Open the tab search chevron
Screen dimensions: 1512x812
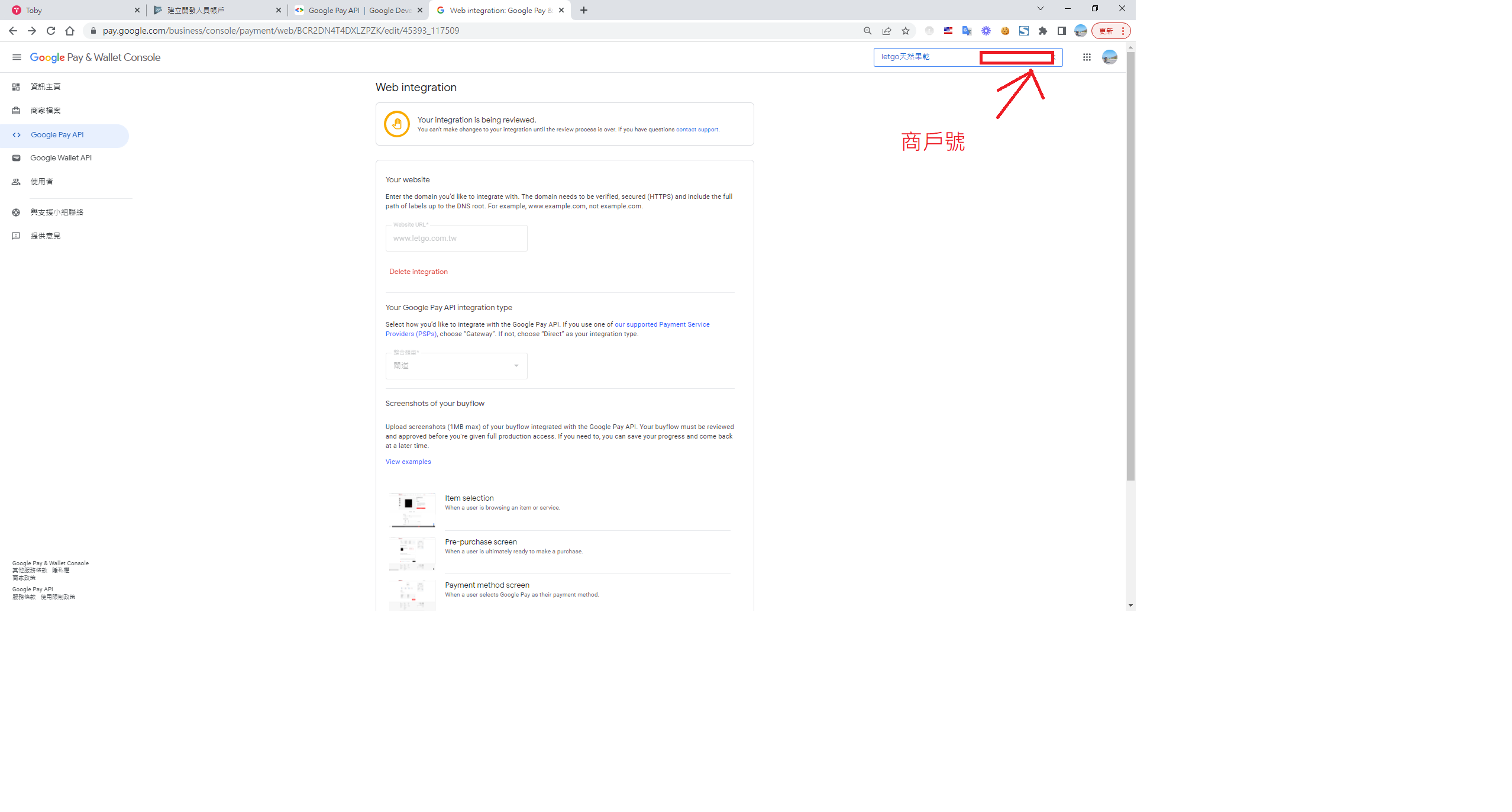coord(1040,9)
